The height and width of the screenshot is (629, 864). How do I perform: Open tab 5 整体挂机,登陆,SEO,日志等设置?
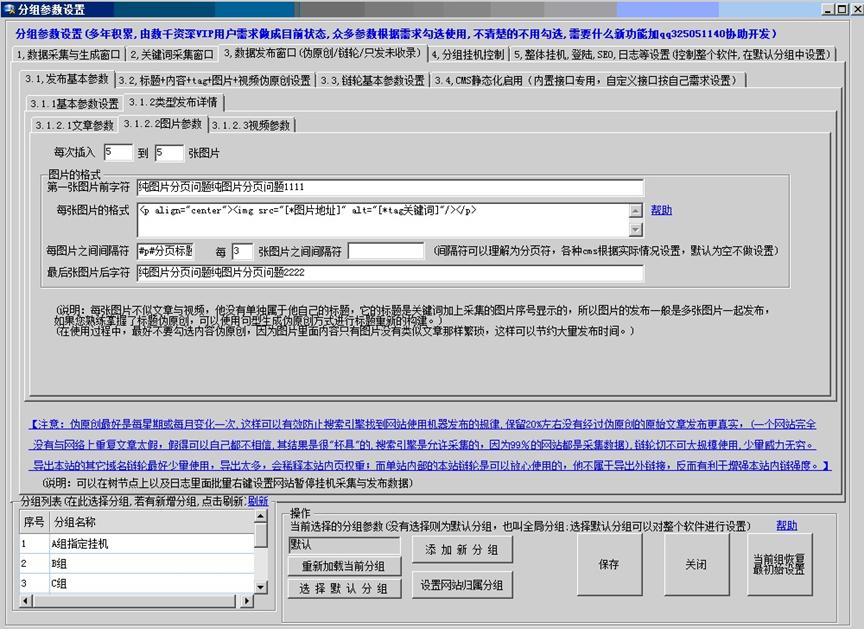click(x=672, y=54)
